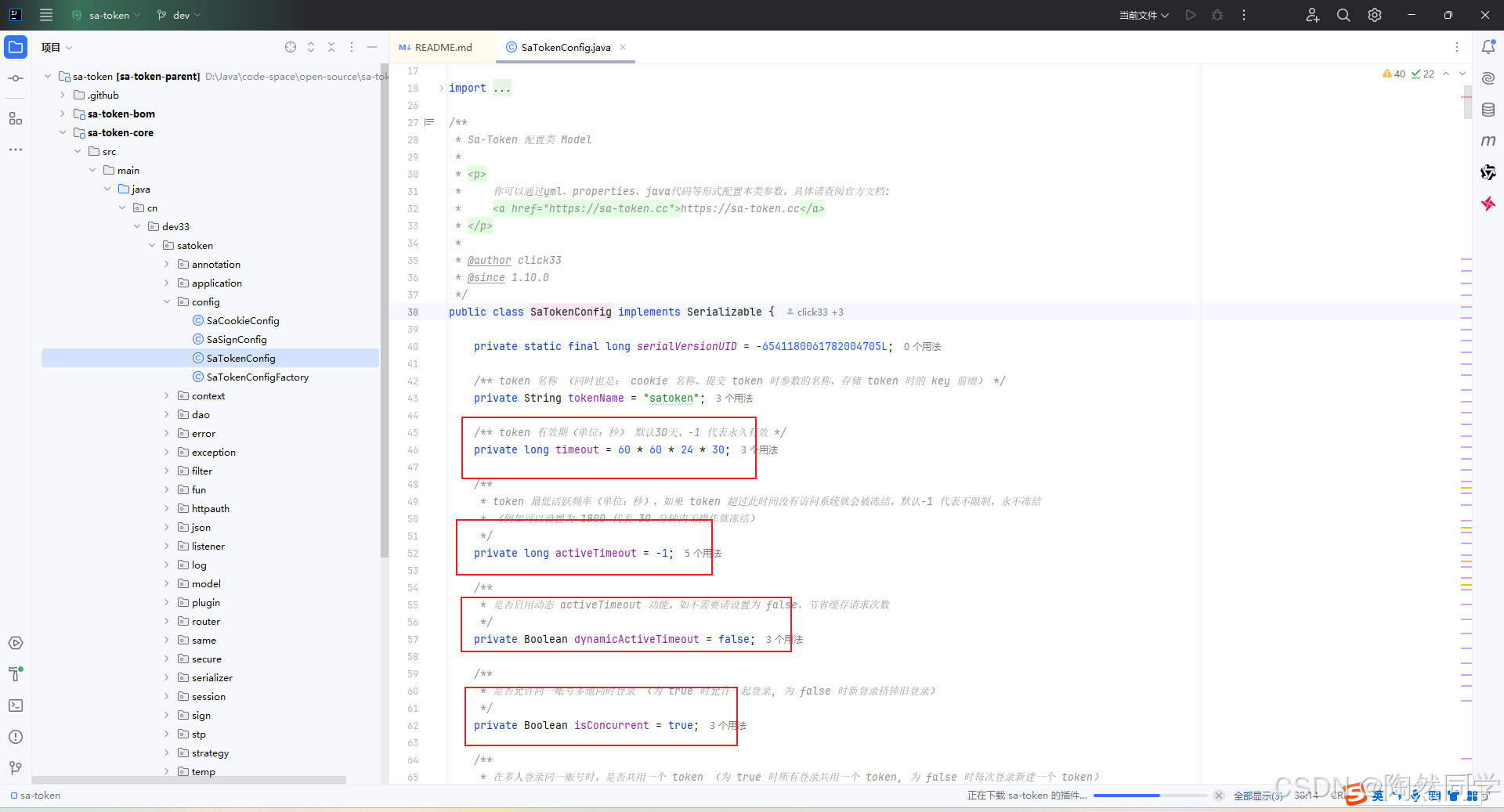1504x812 pixels.
Task: Expand the .github folder
Action: click(x=63, y=95)
